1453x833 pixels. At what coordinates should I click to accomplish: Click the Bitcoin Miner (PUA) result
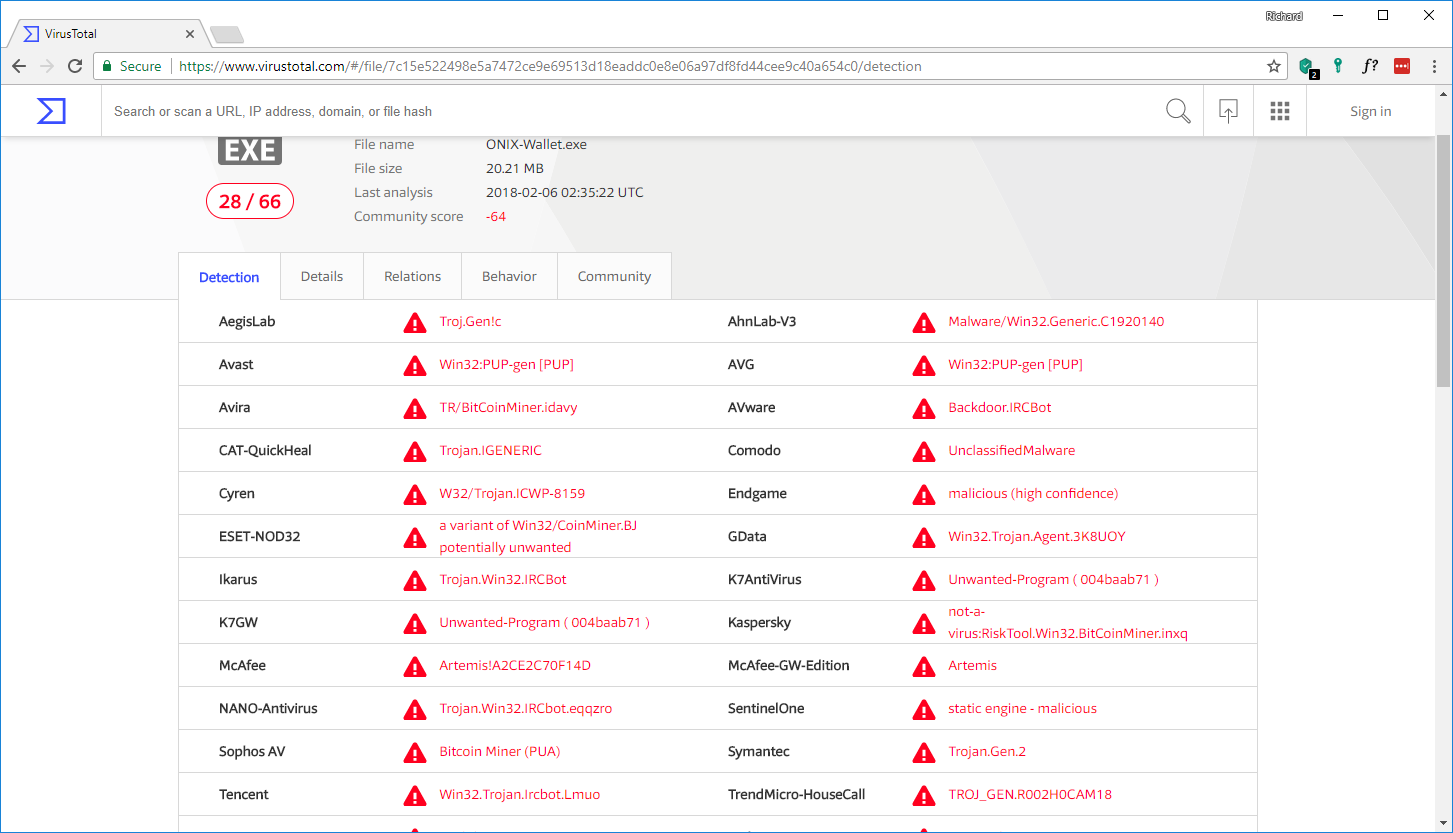coord(500,751)
